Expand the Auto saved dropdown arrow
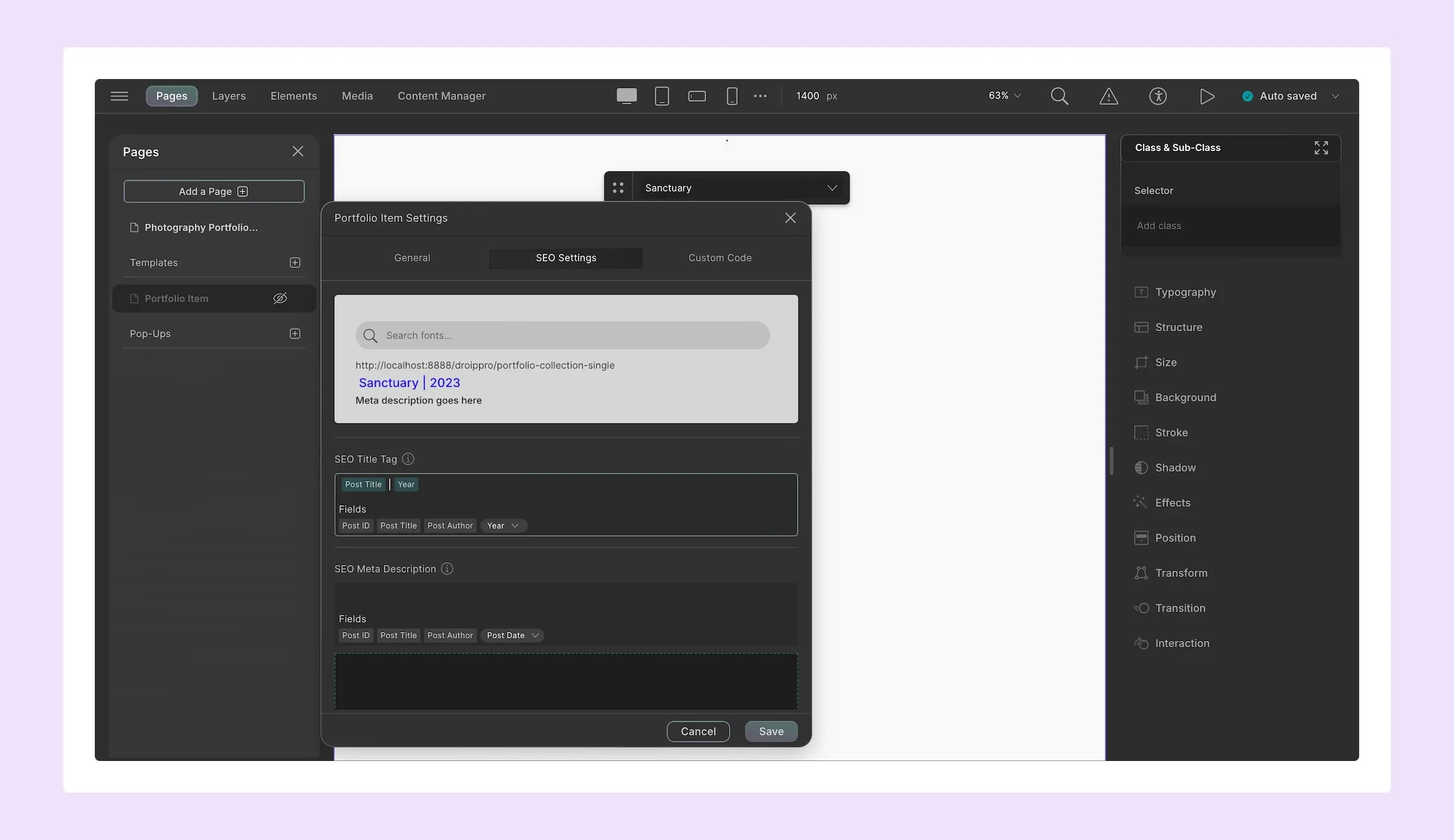The height and width of the screenshot is (840, 1454). pos(1335,96)
